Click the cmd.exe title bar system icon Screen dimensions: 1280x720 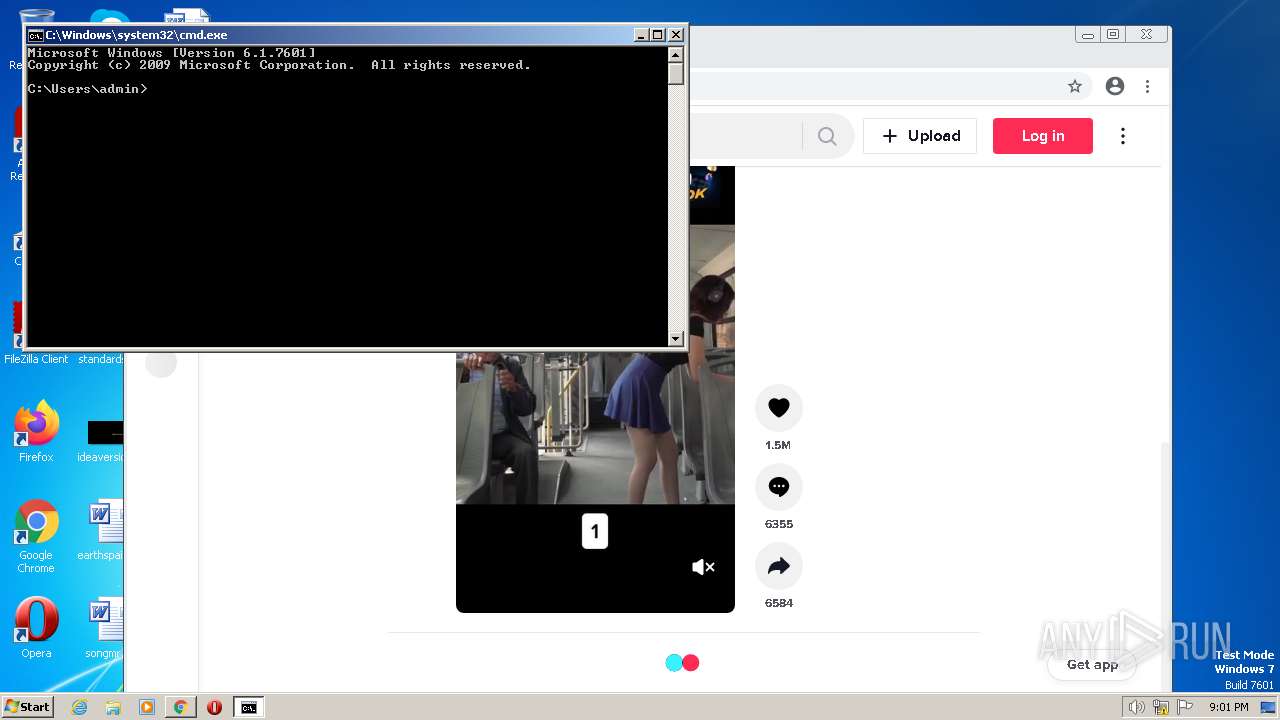point(35,35)
